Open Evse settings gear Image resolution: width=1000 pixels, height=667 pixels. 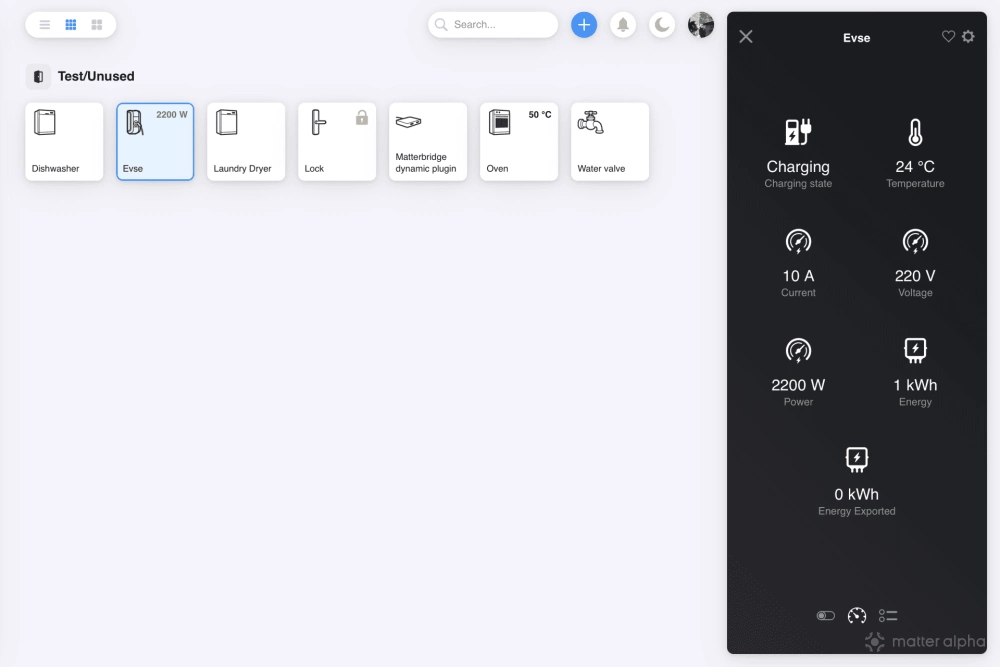[968, 37]
